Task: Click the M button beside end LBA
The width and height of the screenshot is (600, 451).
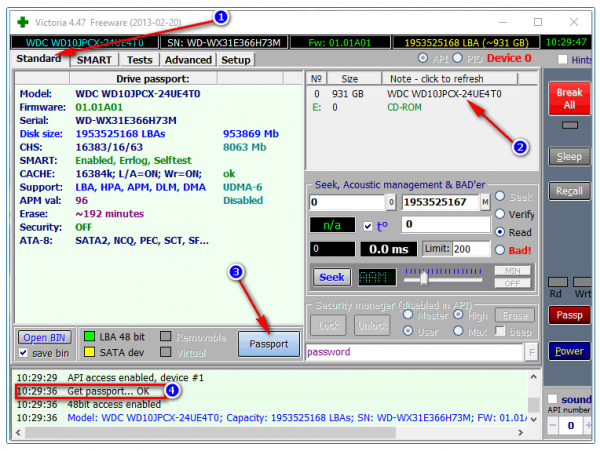Action: (485, 202)
